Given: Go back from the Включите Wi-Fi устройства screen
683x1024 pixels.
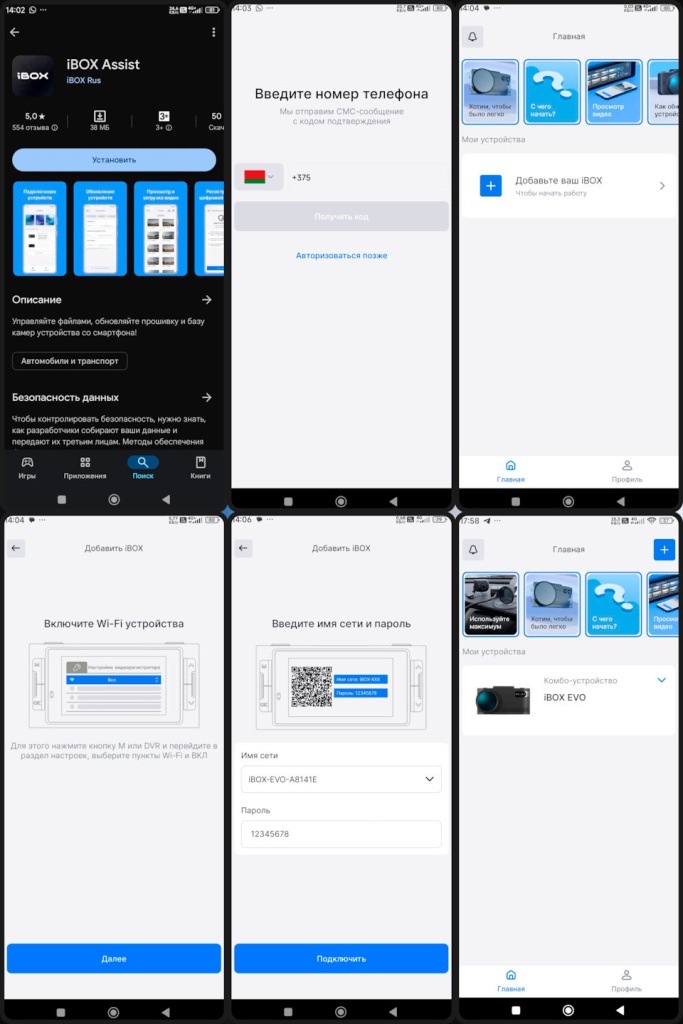Looking at the screenshot, I should 16,548.
